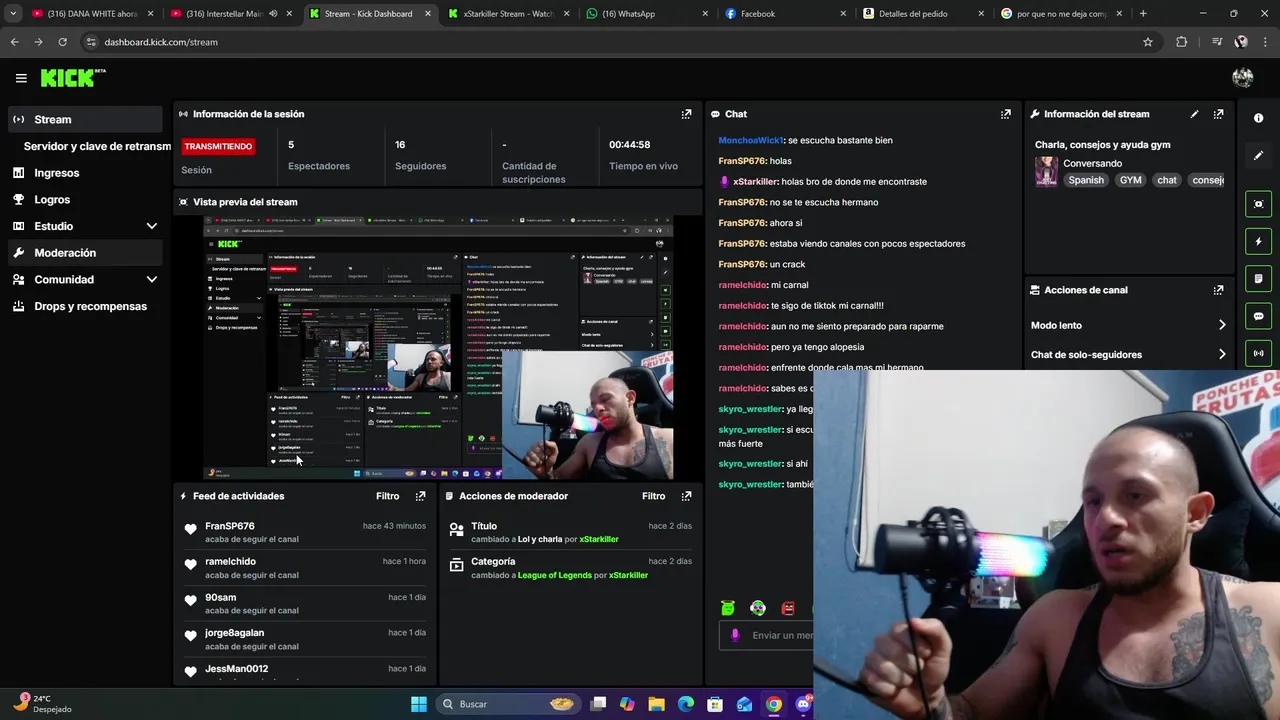Toggle the lightning bolt widget in the right sidebar
This screenshot has height=720, width=1280.
(1258, 241)
